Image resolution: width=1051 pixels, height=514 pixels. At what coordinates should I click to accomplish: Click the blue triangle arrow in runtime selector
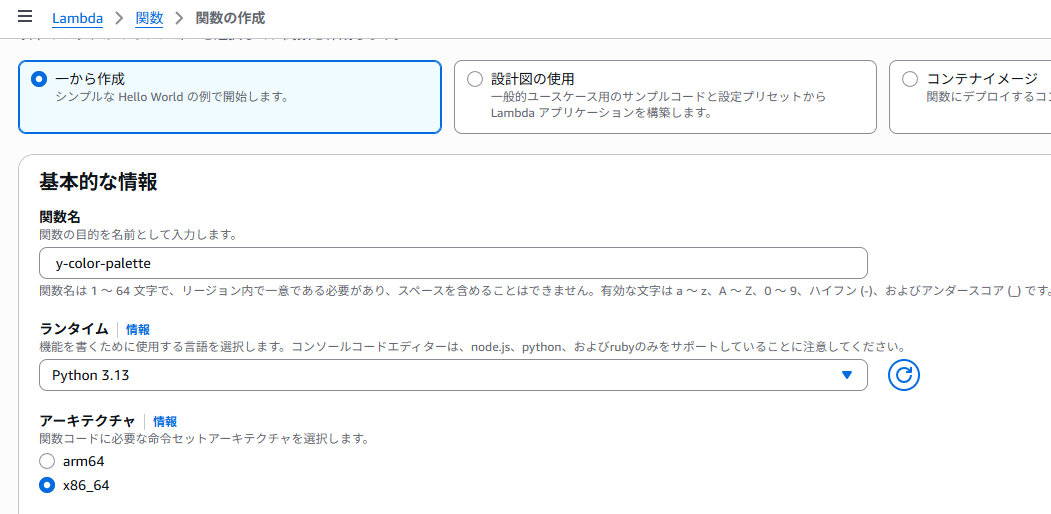(x=846, y=375)
